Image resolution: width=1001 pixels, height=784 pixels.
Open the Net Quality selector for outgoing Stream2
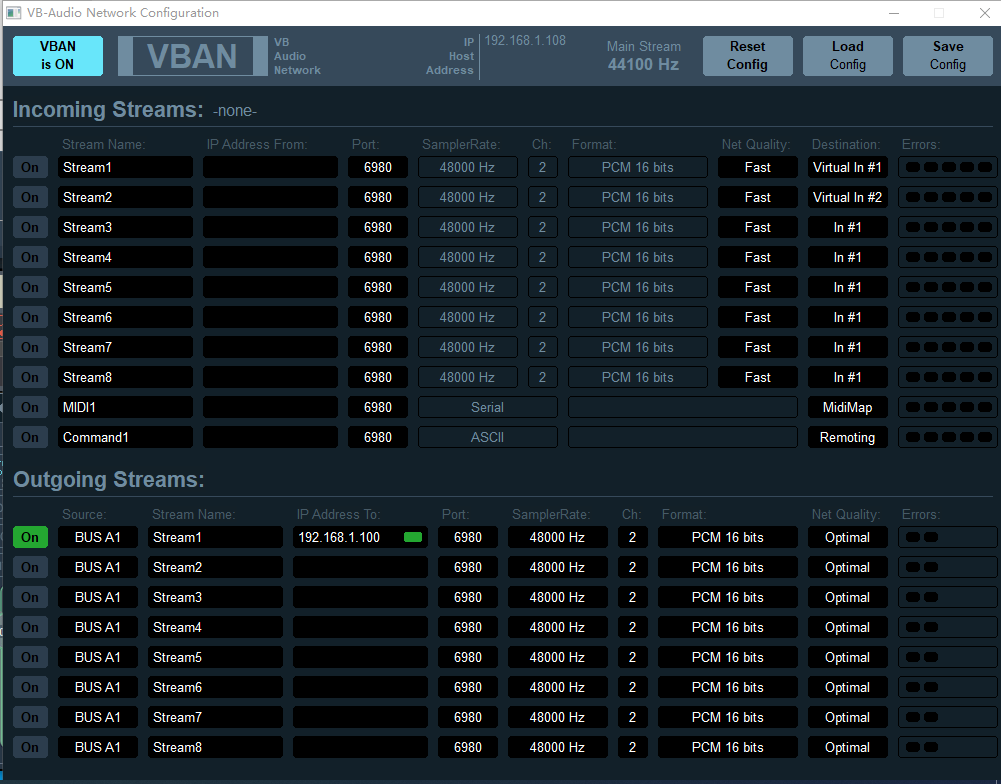[847, 568]
